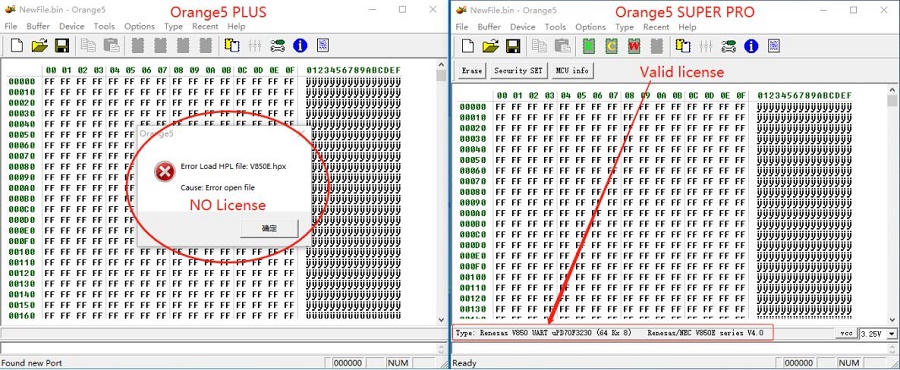Open the wrench settings icon in right window
Viewport: 900px width, 370px height.
pyautogui.click(x=728, y=46)
